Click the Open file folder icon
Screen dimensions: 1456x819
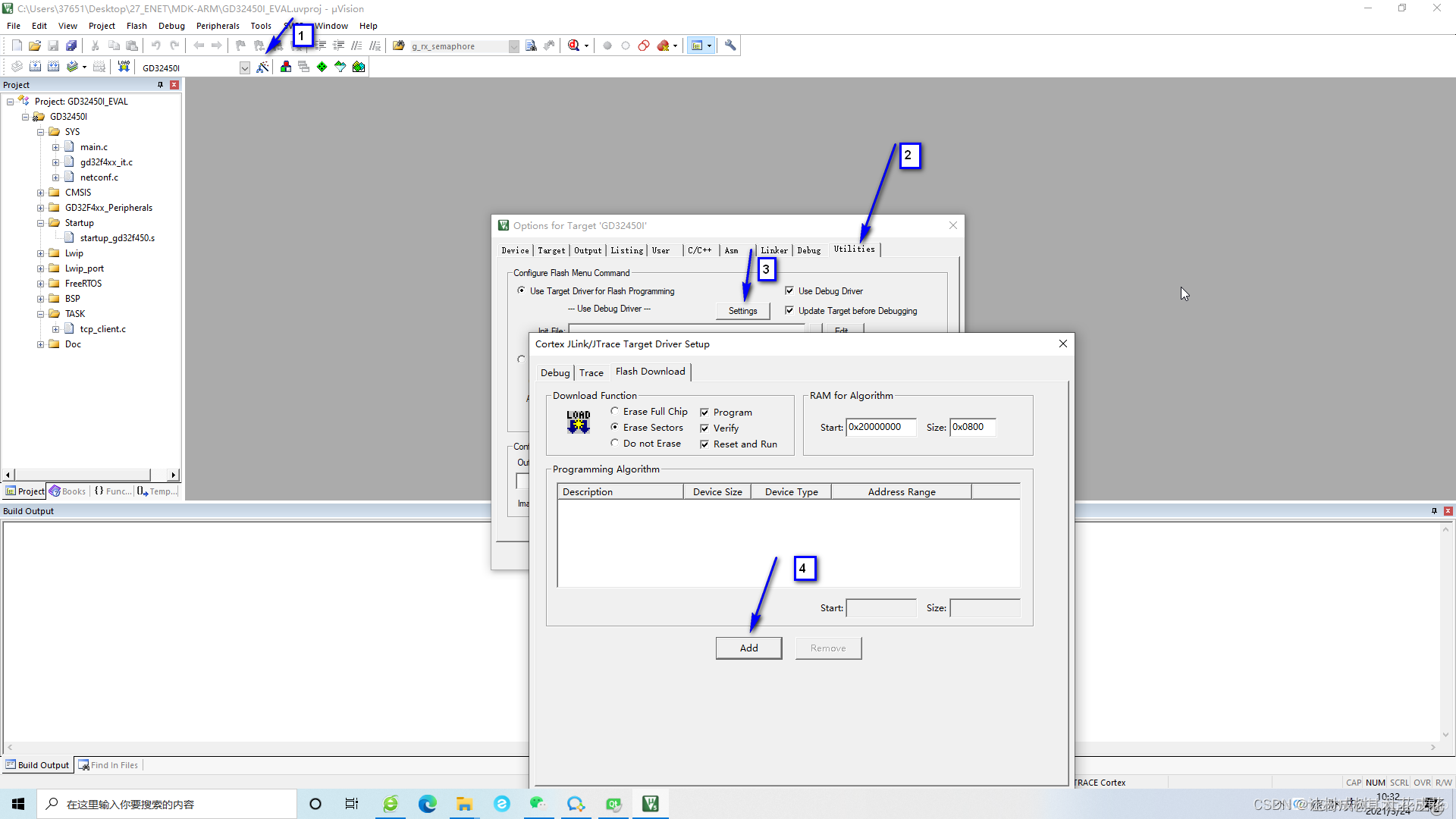[35, 46]
